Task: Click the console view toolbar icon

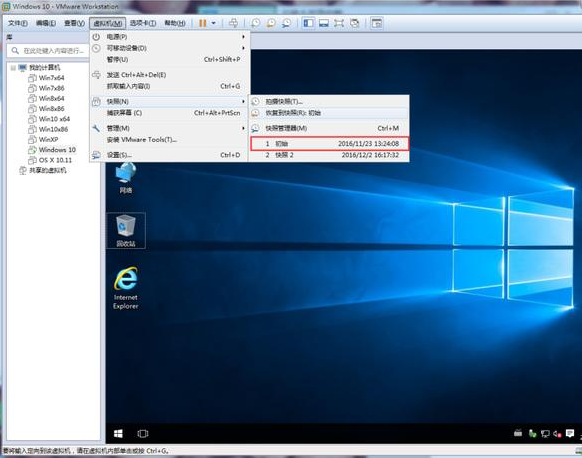Action: 377,23
